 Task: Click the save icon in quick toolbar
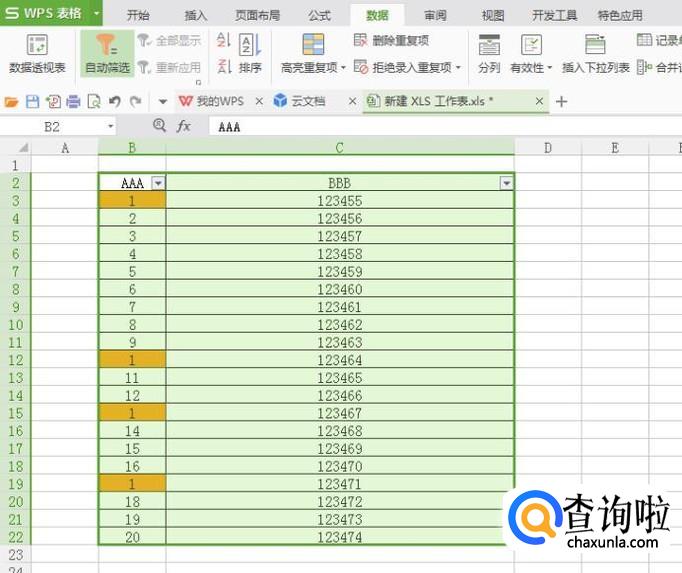pos(32,102)
